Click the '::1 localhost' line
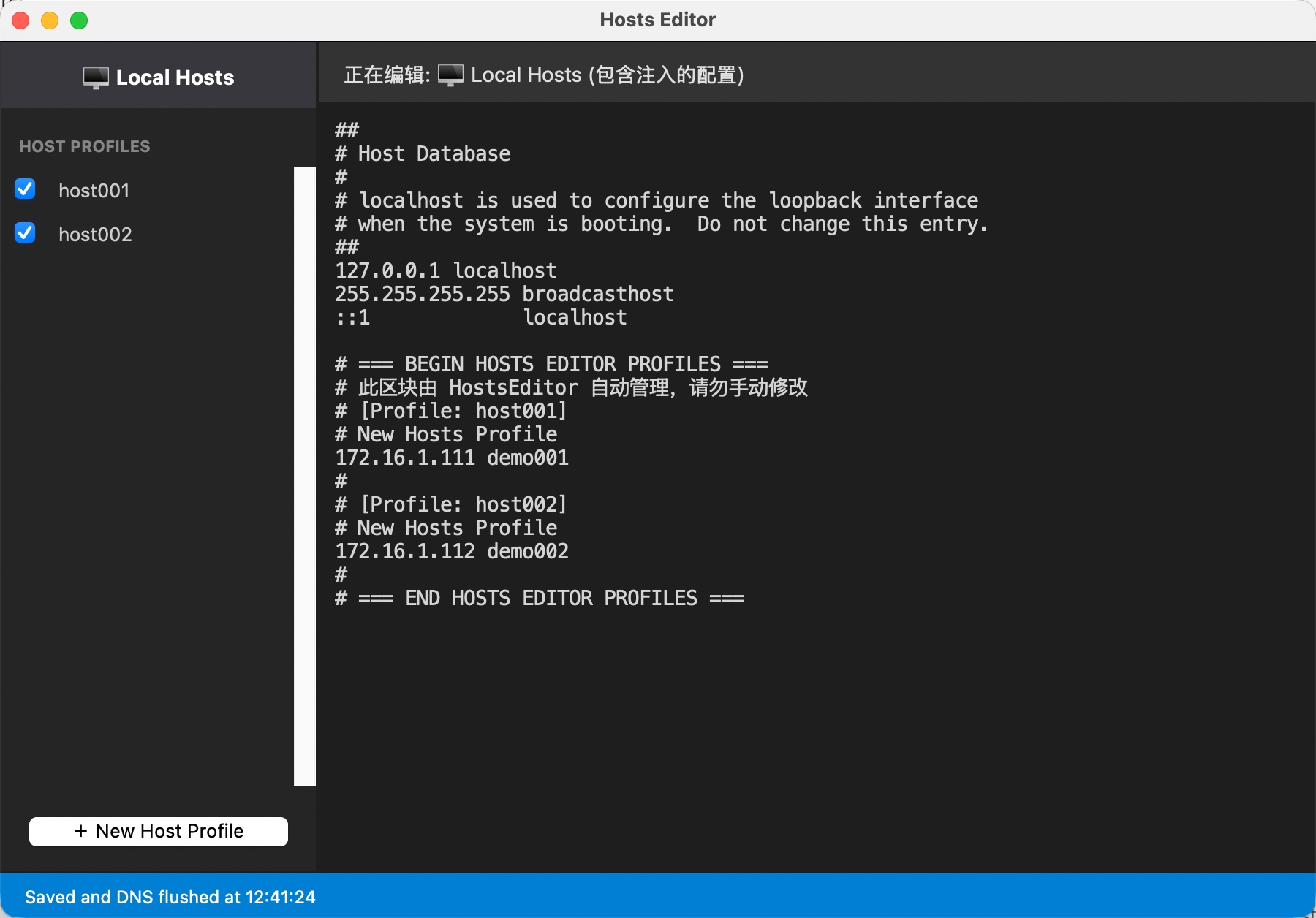 coord(481,317)
